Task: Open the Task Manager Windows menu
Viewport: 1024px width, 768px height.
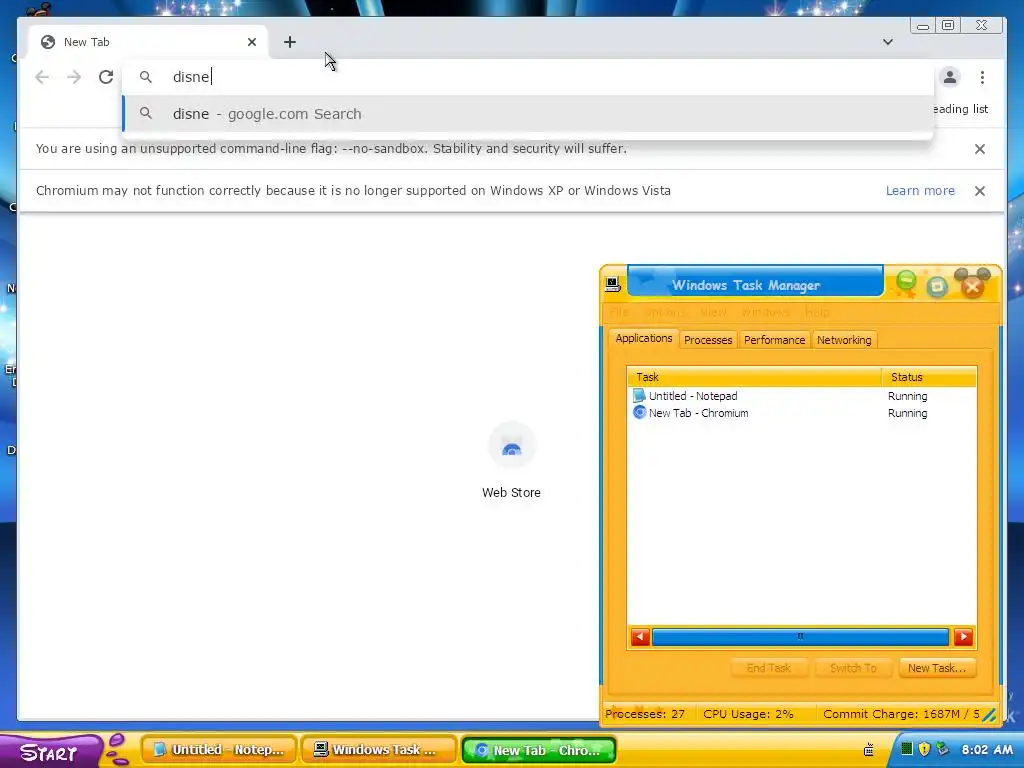Action: click(x=765, y=312)
